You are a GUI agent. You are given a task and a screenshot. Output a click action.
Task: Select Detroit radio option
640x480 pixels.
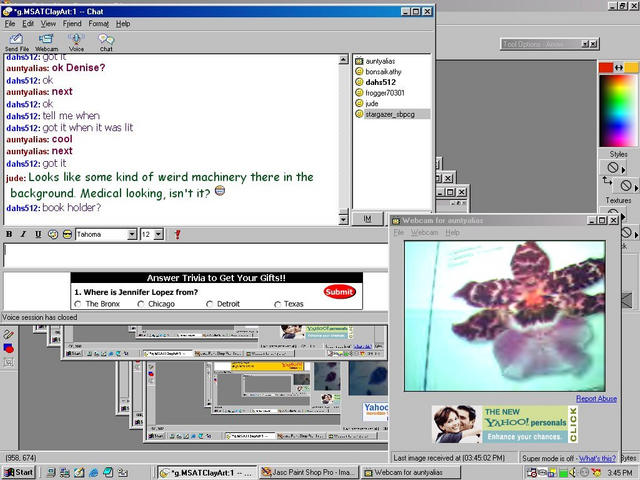coord(210,304)
